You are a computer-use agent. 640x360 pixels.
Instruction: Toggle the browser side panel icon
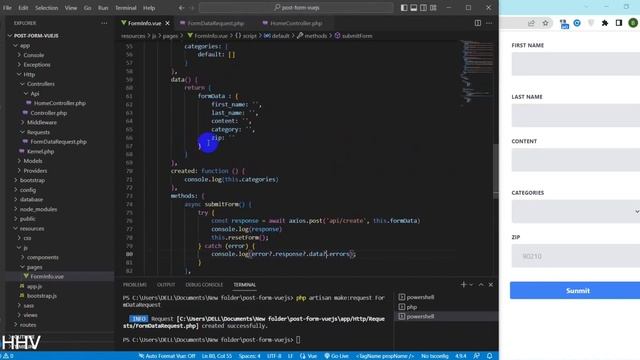[619, 23]
